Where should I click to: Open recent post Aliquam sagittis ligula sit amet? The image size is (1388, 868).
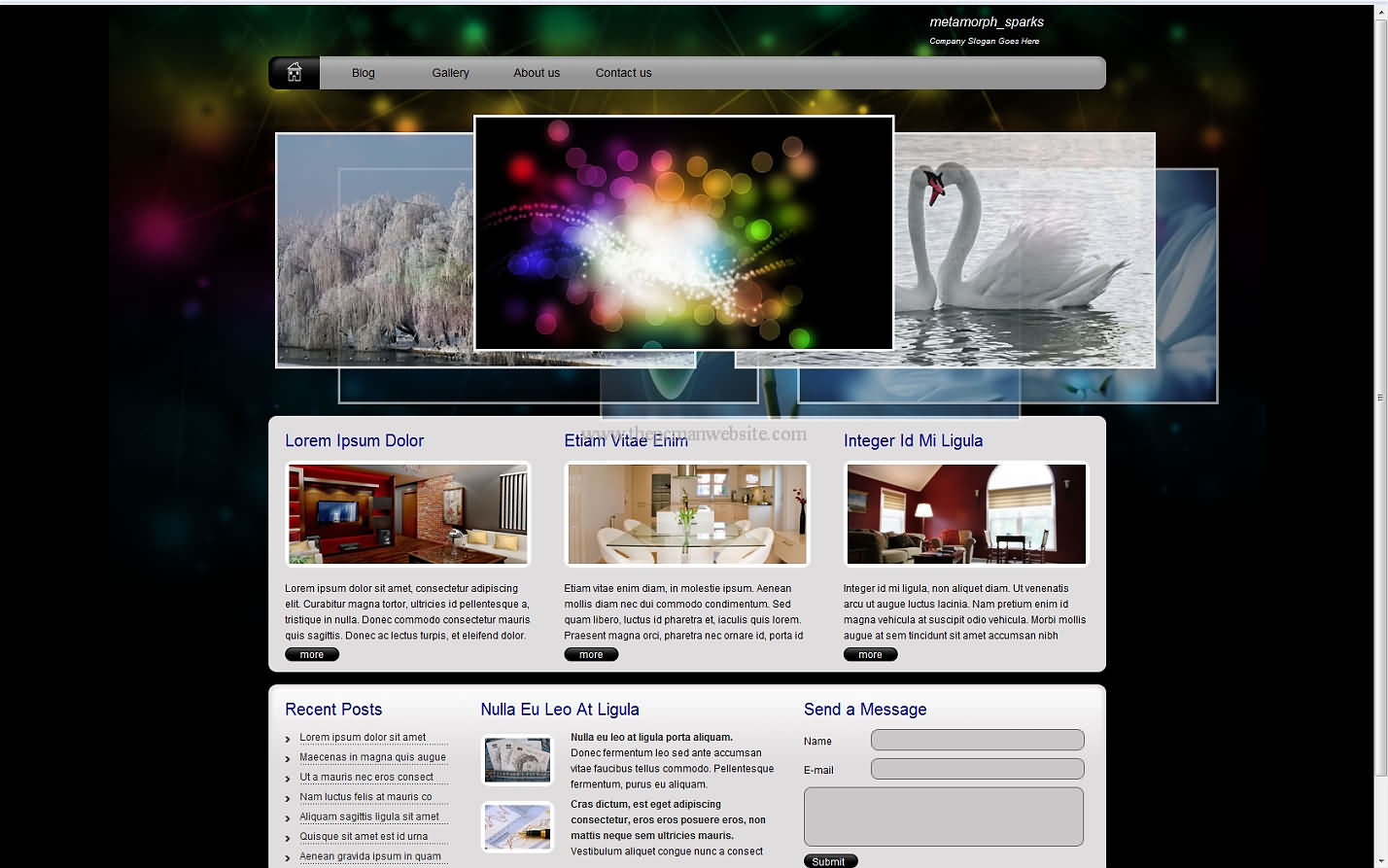pos(369,816)
